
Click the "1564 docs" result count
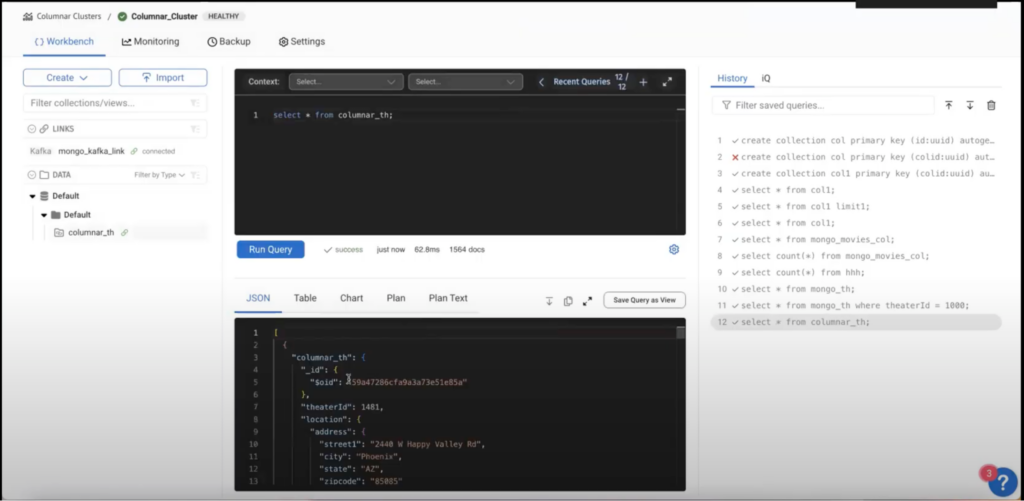[467, 250]
